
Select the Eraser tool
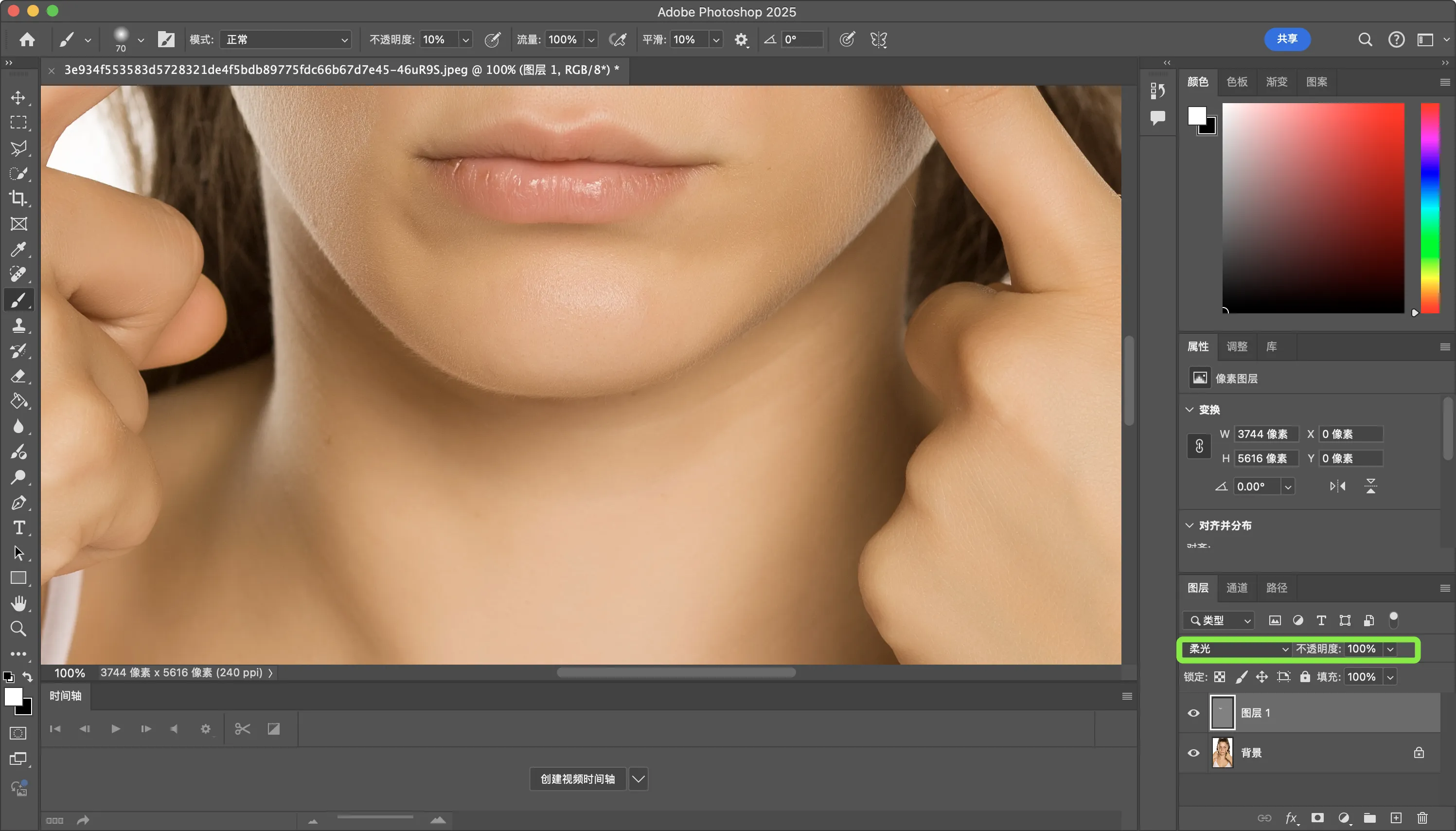(18, 376)
